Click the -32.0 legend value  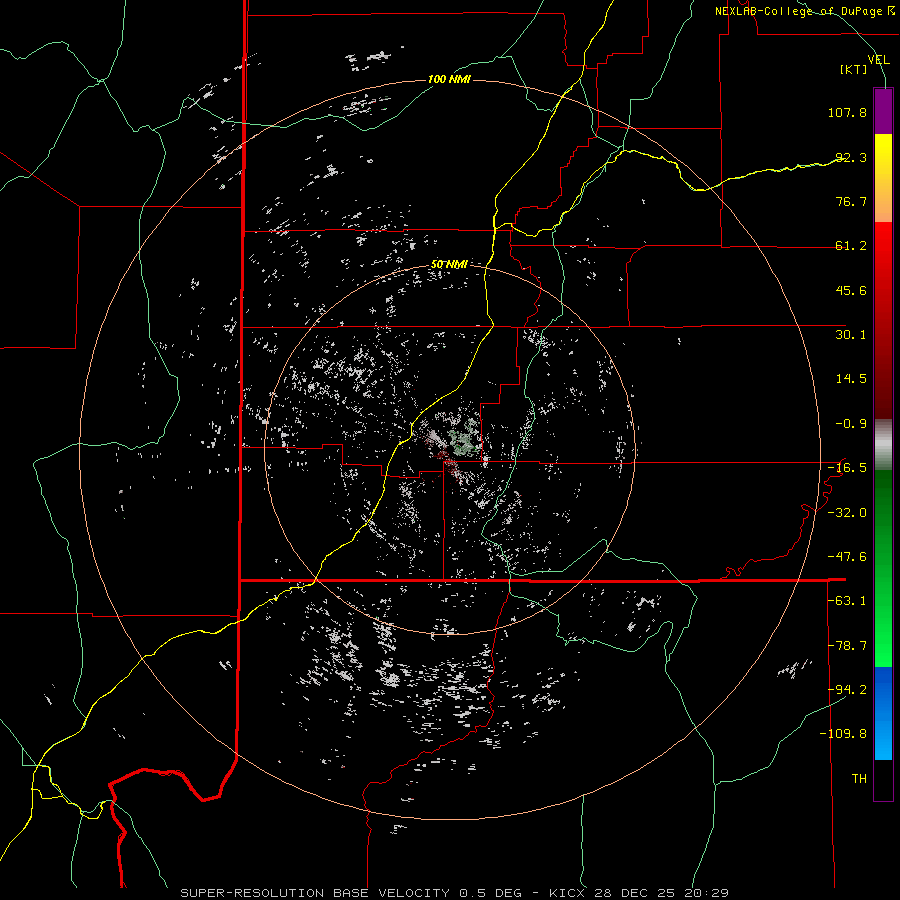point(847,513)
